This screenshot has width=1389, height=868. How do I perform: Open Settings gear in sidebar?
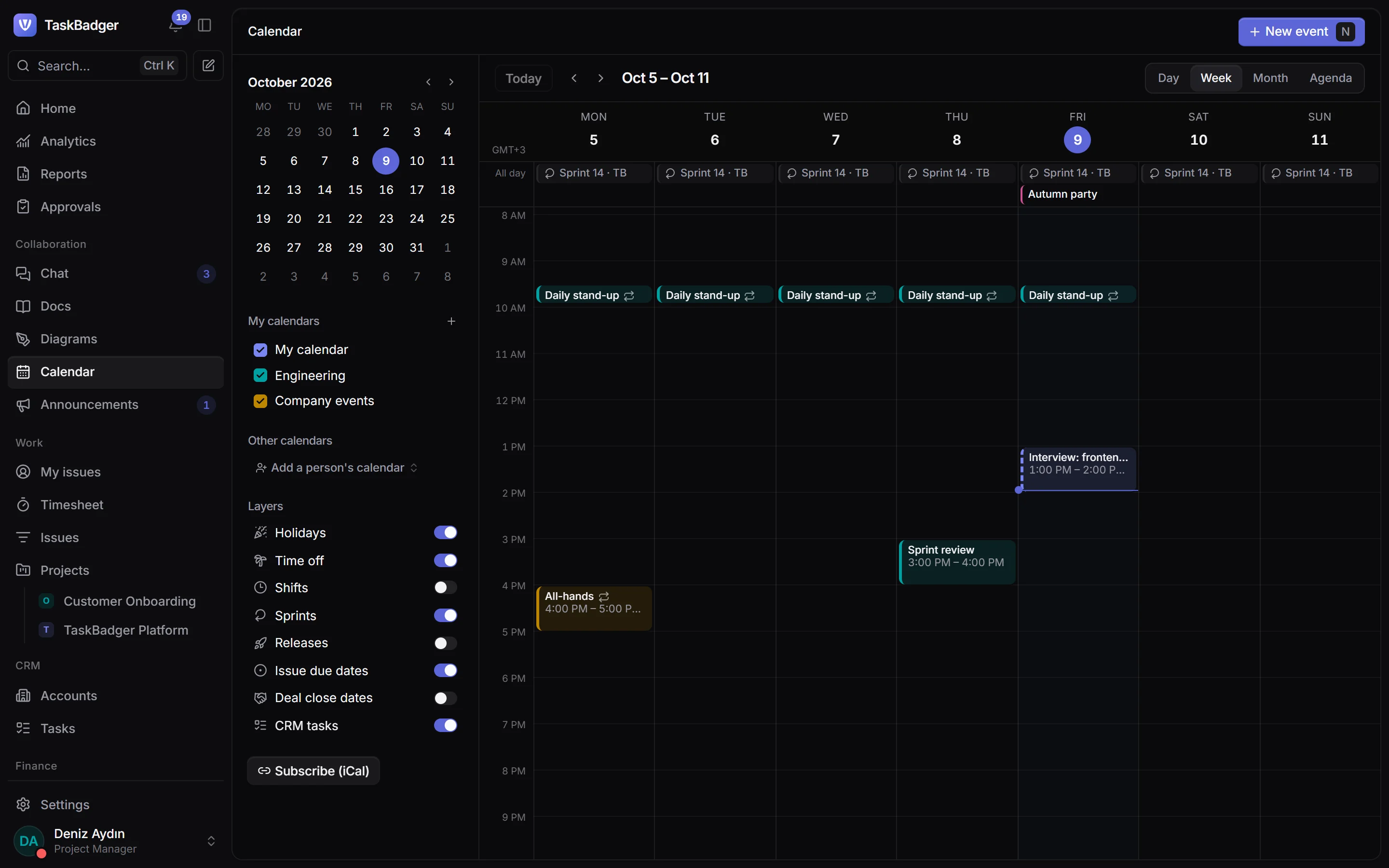[x=115, y=805]
